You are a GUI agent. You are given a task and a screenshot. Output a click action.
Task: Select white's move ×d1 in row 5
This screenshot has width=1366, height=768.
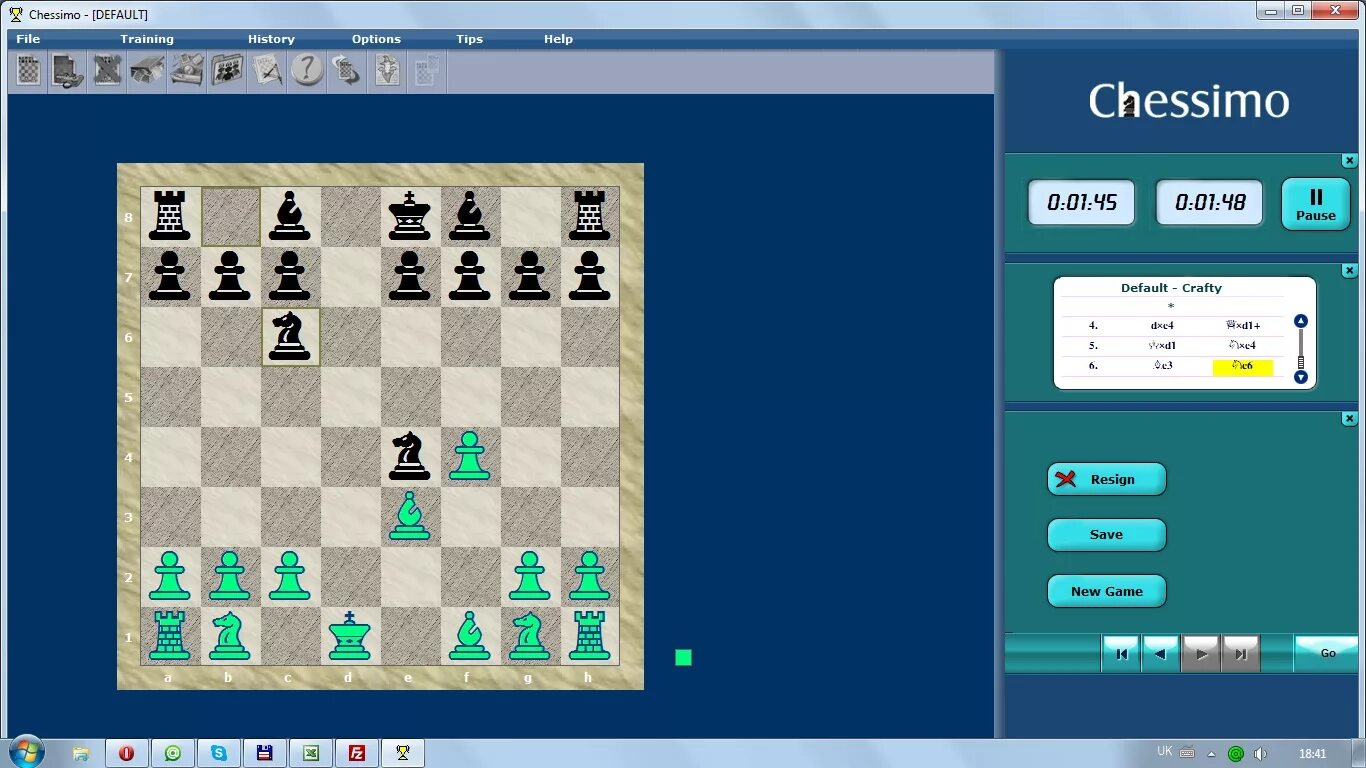(x=1162, y=345)
